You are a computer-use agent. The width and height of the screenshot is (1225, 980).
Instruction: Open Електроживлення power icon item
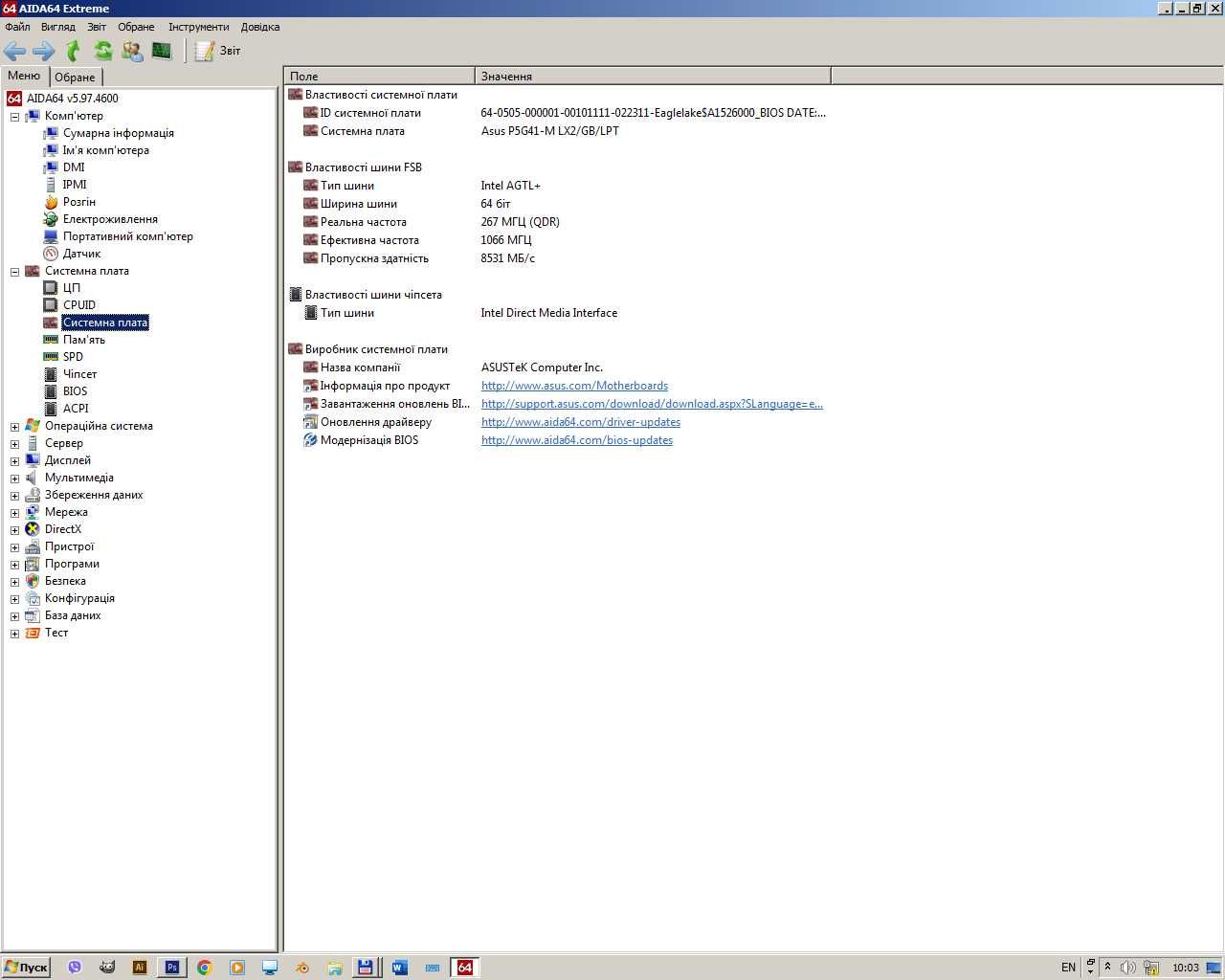pos(51,219)
